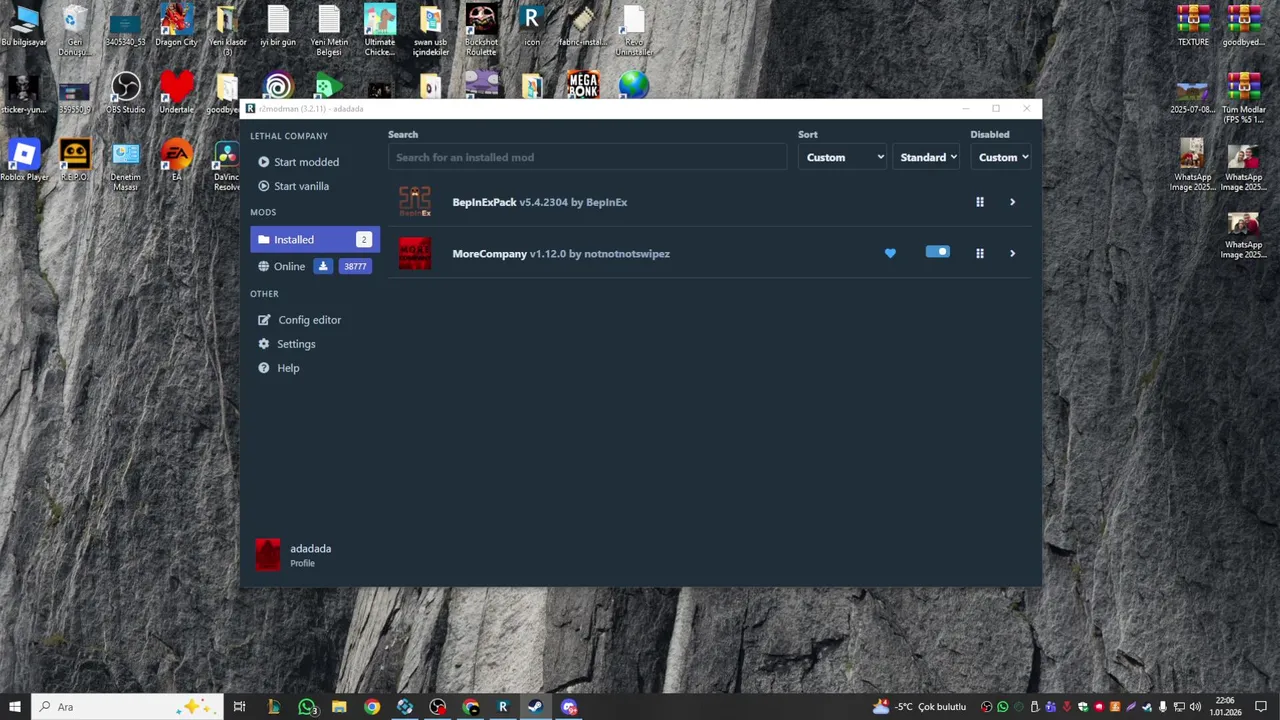
Task: Select the Tüm Modlar archive desktop icon
Action: (1244, 98)
